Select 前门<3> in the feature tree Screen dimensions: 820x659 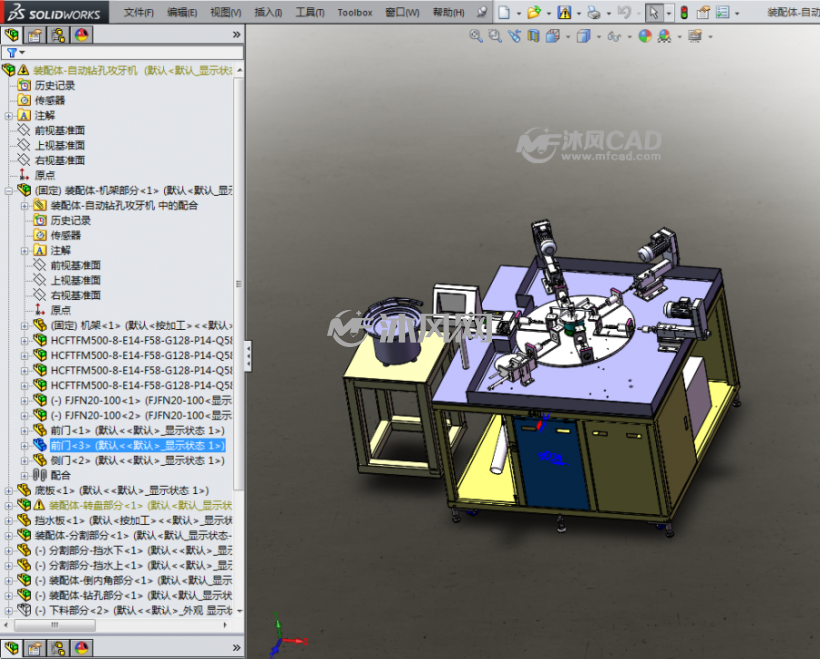[x=138, y=446]
